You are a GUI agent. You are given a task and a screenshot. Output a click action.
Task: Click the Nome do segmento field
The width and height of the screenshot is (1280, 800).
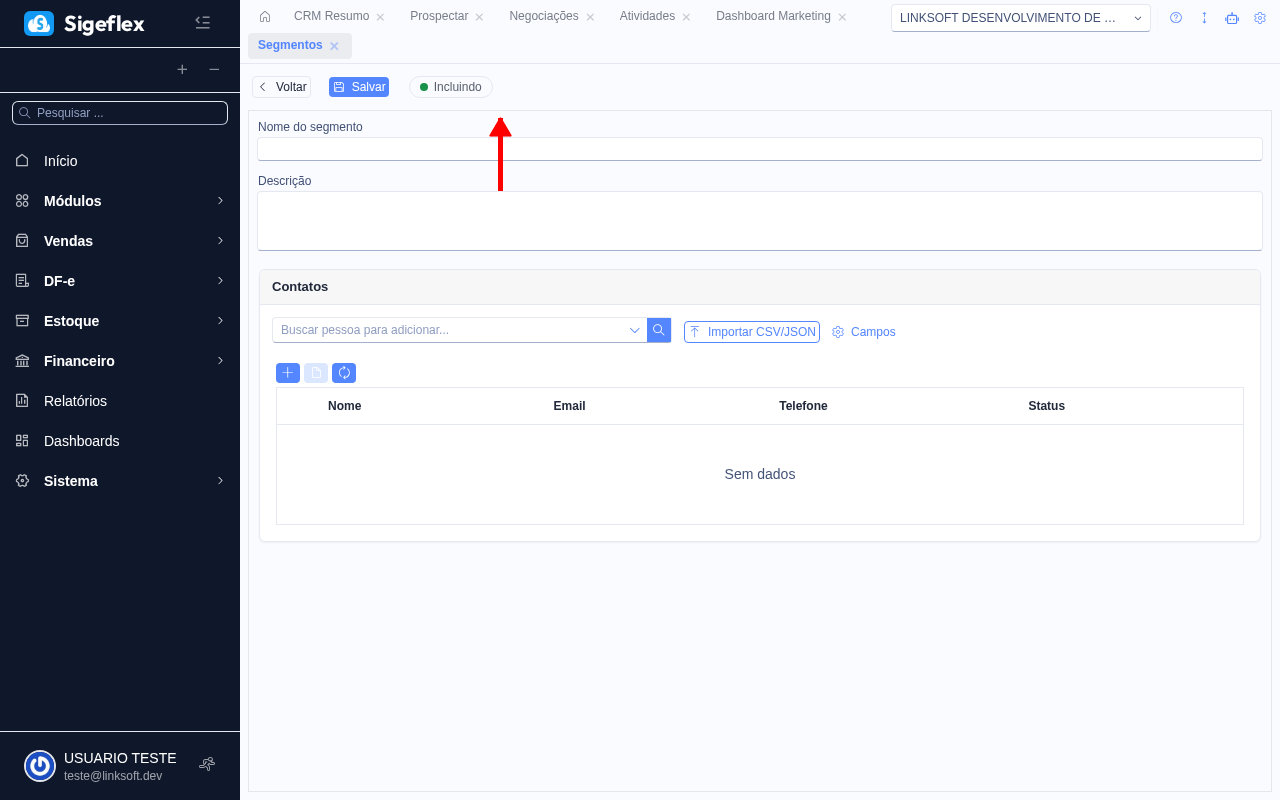click(x=759, y=149)
